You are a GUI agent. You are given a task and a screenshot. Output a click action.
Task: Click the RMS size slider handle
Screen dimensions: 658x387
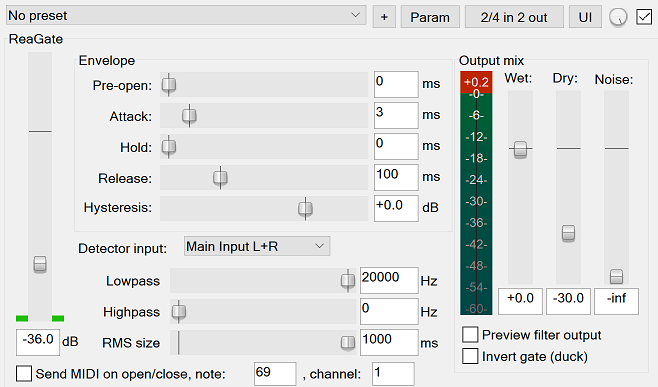click(347, 343)
